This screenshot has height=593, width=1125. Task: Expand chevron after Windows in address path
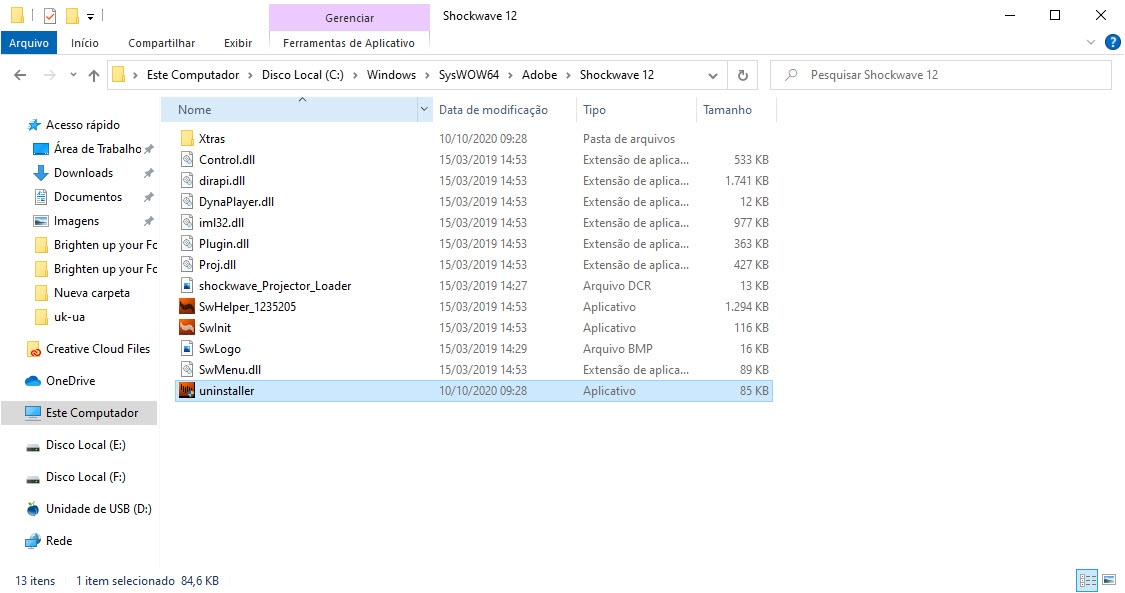pos(428,75)
